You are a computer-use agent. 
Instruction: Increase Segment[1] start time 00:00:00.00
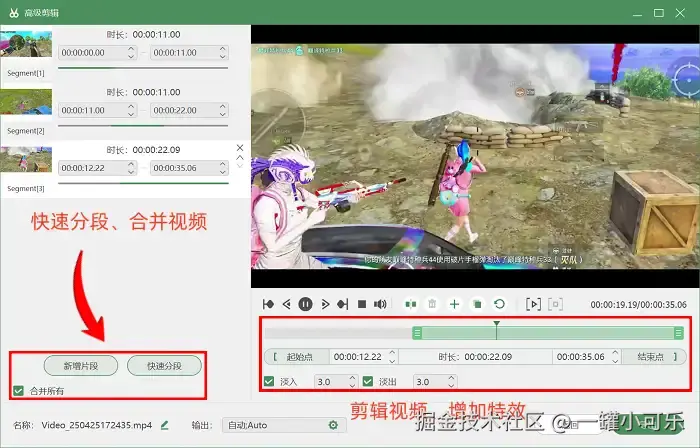[x=131, y=49]
